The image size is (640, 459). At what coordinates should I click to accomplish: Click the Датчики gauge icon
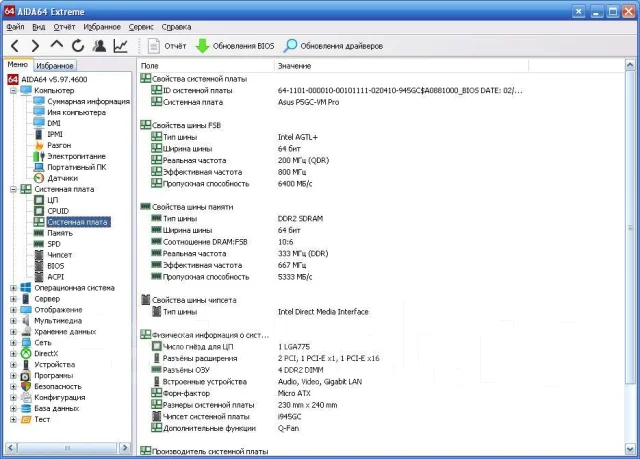39,178
